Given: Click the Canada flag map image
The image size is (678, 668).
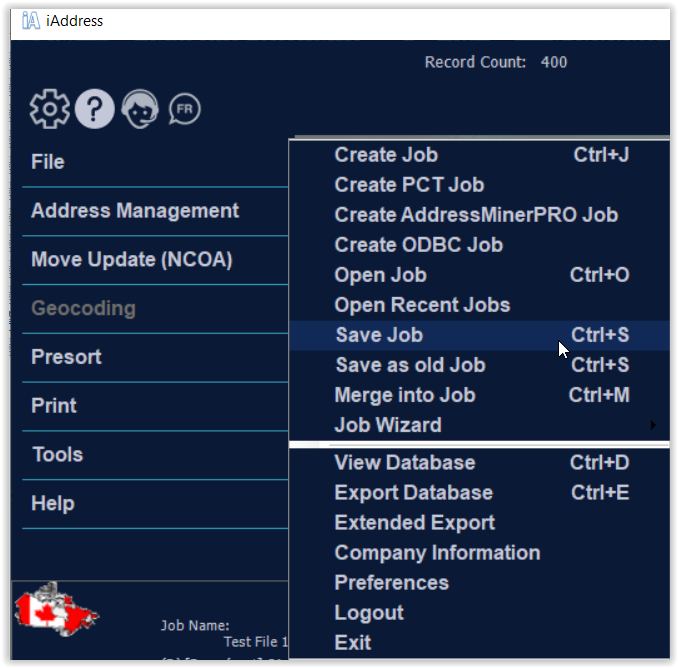Looking at the screenshot, I should coord(57,610).
